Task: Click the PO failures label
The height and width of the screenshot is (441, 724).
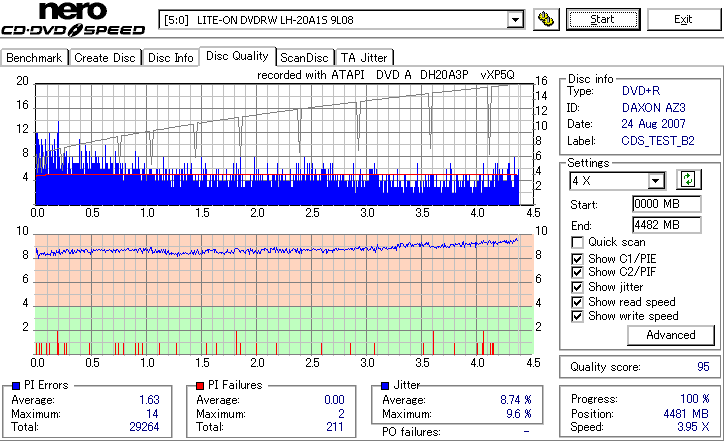Action: coord(411,432)
